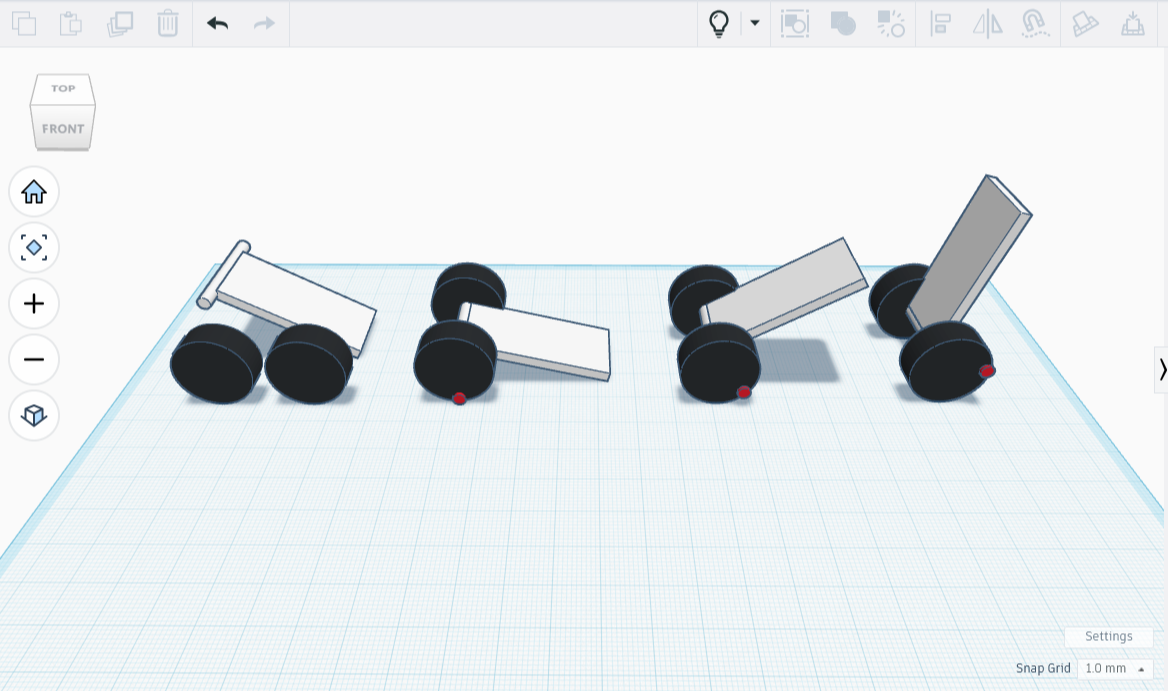This screenshot has width=1168, height=691.
Task: Click the FRONT face of the view cube
Action: [x=63, y=128]
